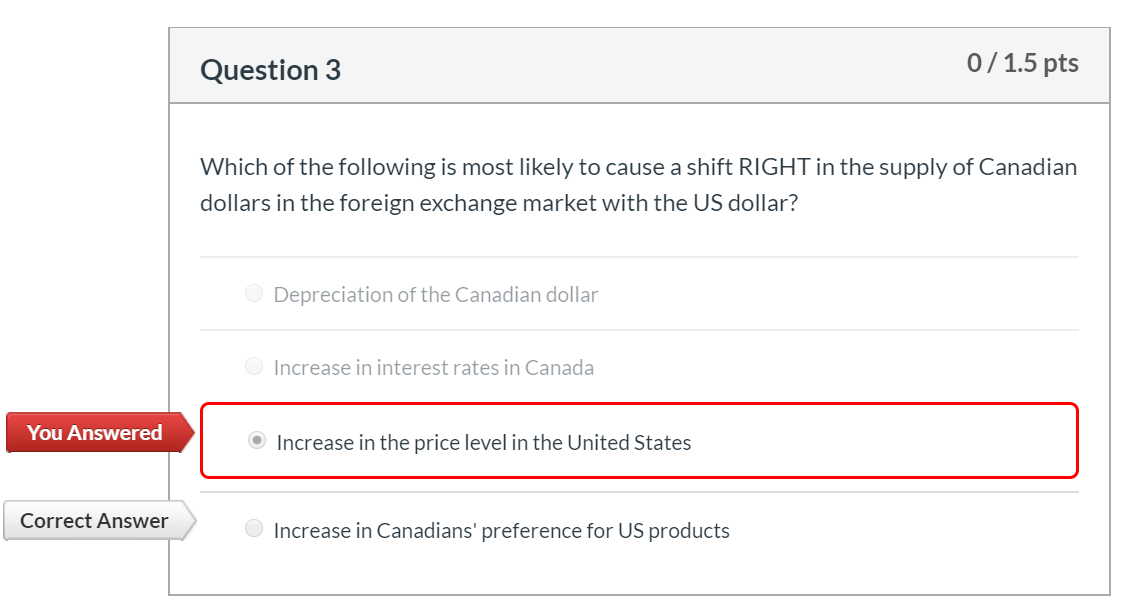
Task: Click the text "Increase in Canadians' preference for US products"
Action: (x=500, y=530)
